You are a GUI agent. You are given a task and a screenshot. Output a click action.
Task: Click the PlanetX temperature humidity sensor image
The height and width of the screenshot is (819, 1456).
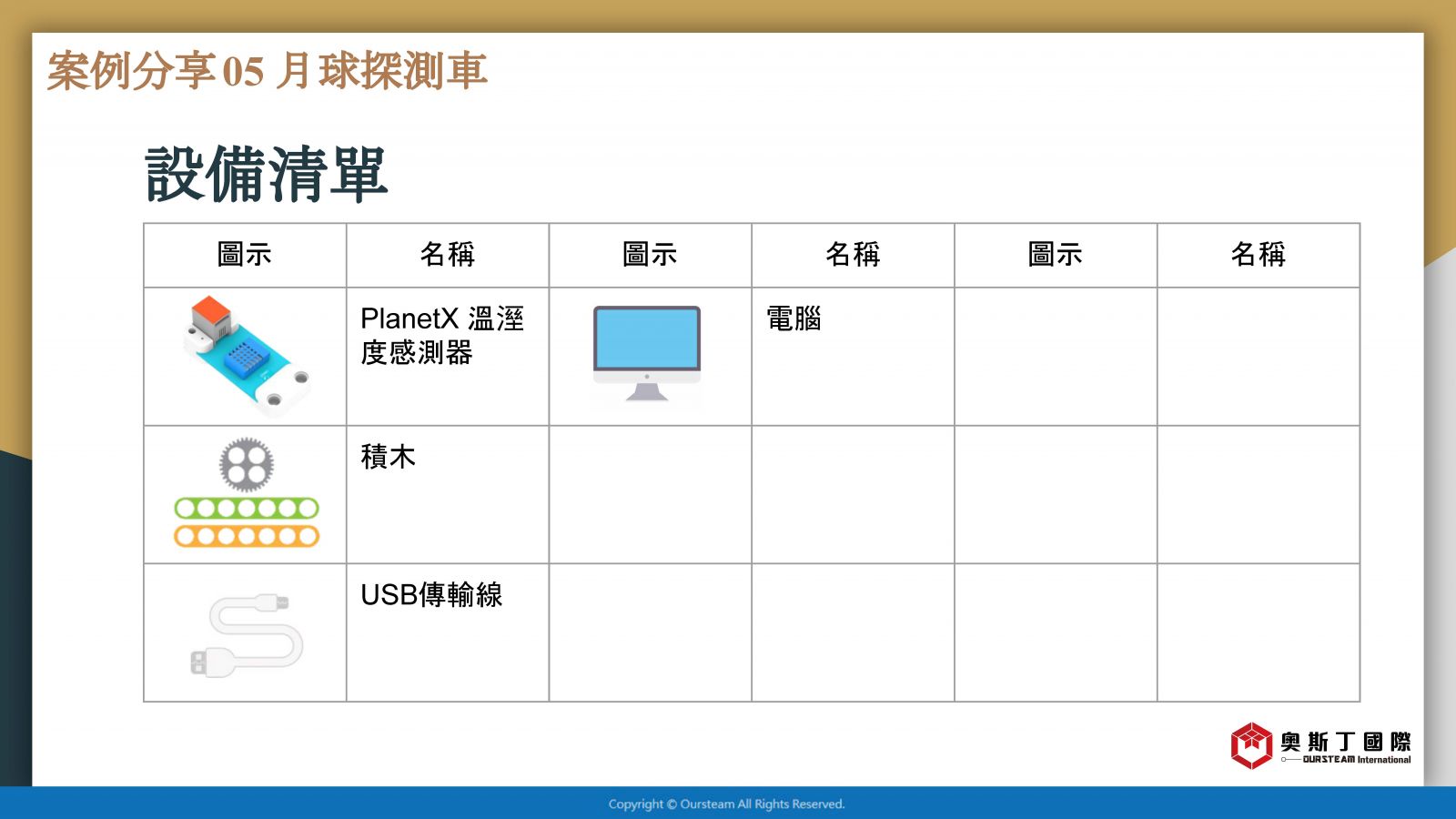coord(247,354)
